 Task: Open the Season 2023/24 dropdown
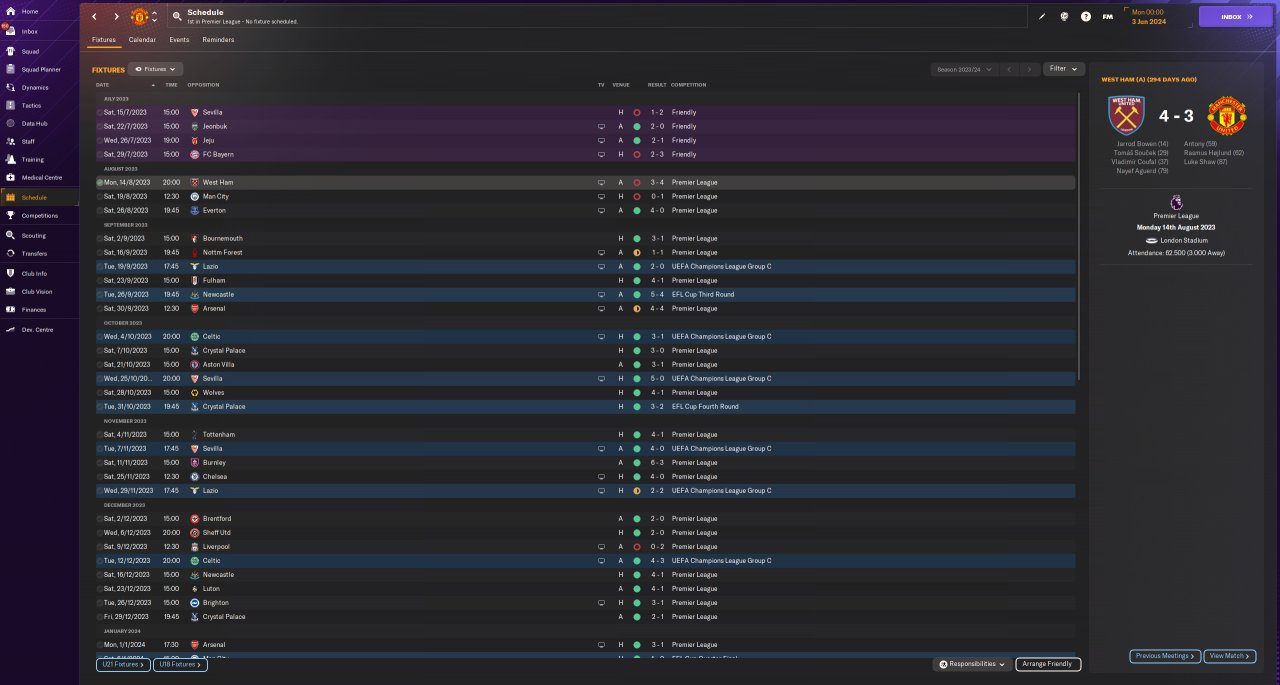click(963, 69)
